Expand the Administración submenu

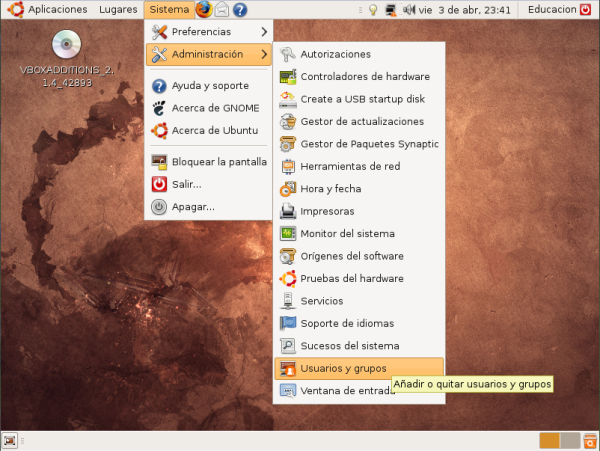(208, 54)
